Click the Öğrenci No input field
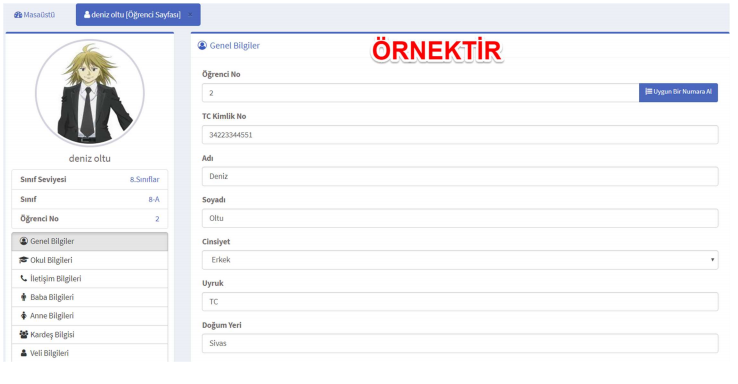 tap(420, 93)
